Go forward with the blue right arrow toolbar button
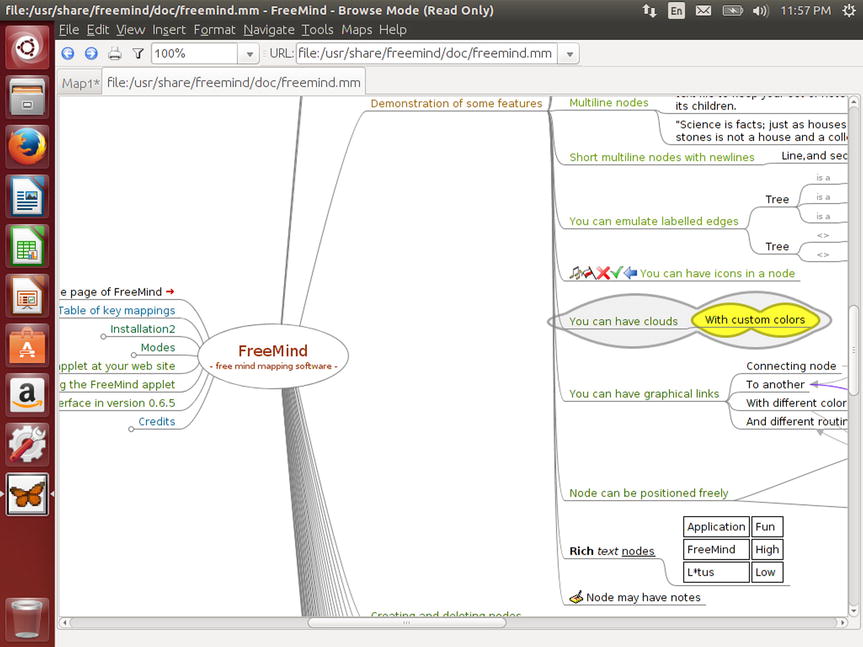Viewport: 863px width, 647px height. (x=91, y=53)
